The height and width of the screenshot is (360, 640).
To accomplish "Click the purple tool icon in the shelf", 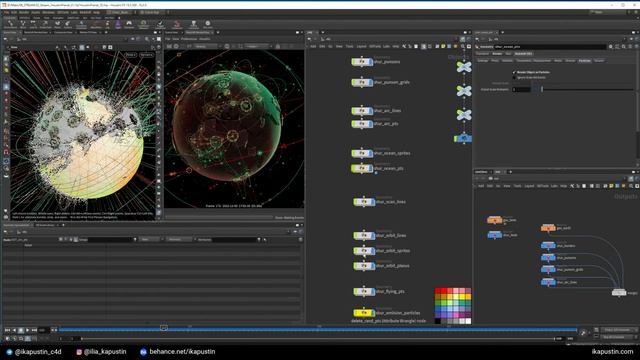I will click(x=118, y=24).
